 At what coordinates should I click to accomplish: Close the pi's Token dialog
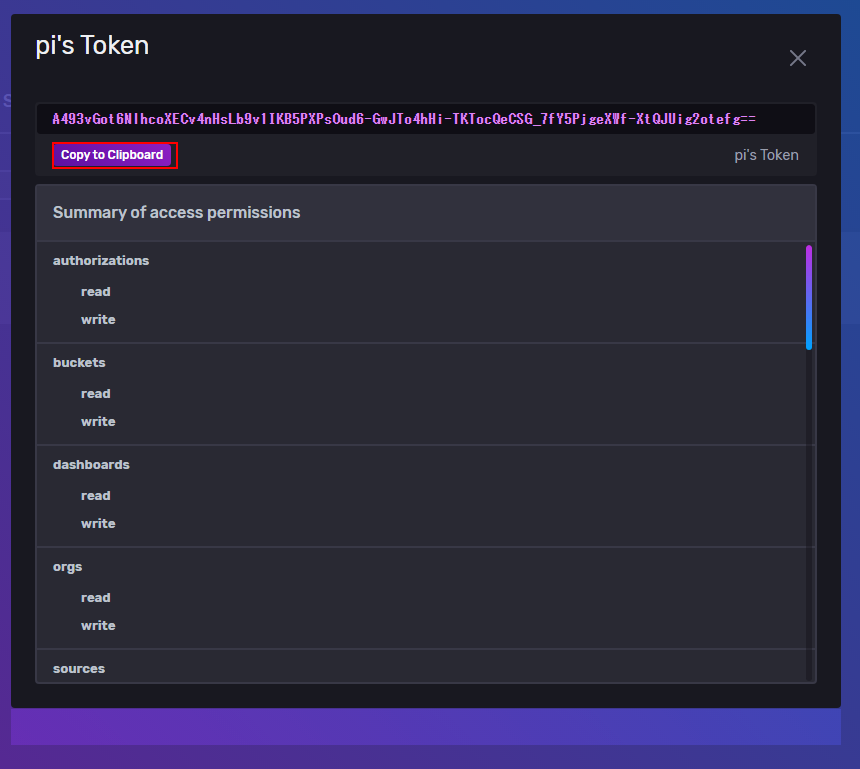coord(797,58)
